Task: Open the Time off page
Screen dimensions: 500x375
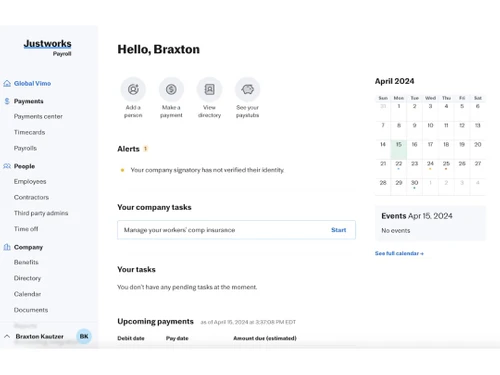Action: pos(26,229)
